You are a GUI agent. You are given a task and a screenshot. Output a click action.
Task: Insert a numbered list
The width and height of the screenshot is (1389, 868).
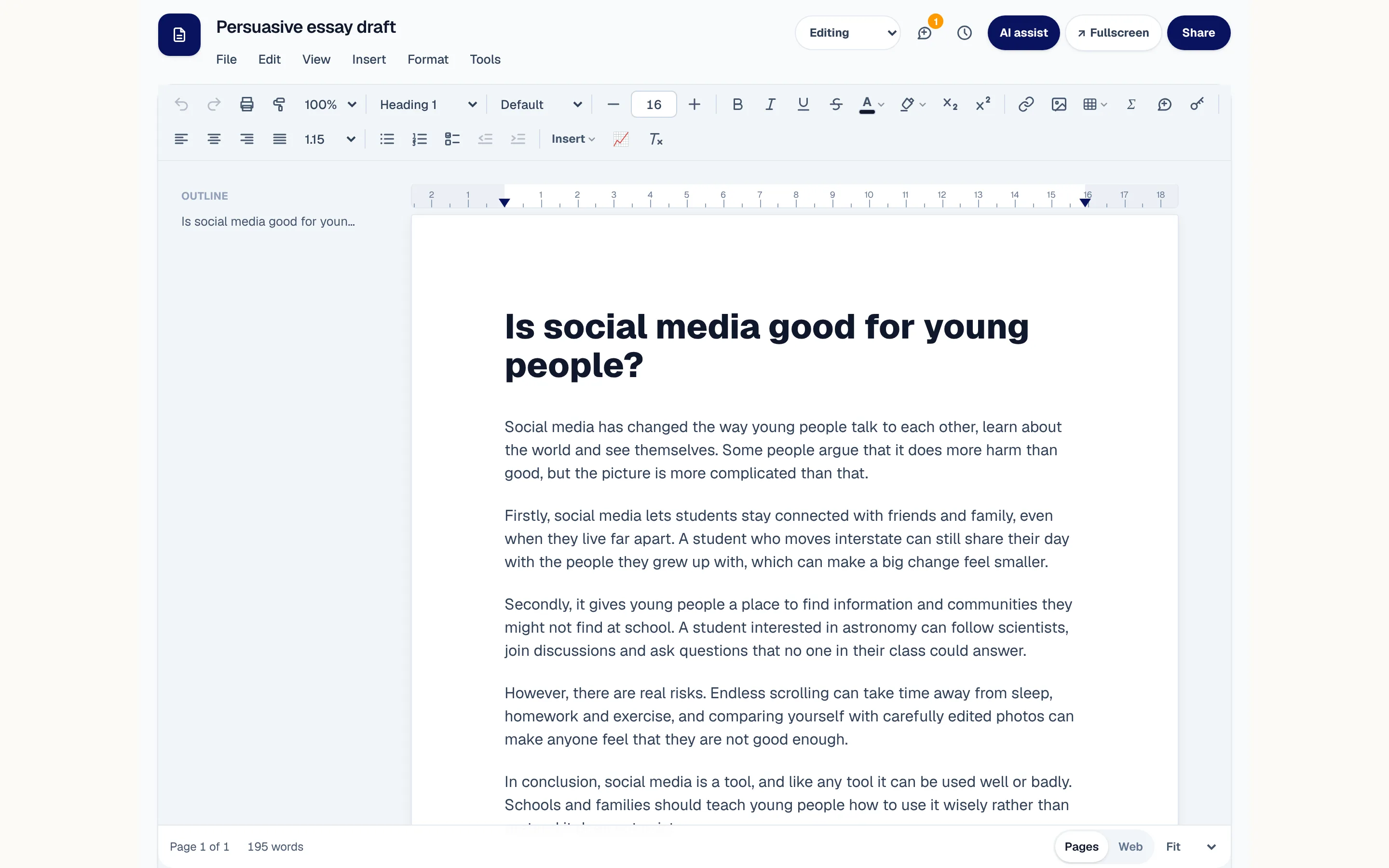pyautogui.click(x=420, y=139)
